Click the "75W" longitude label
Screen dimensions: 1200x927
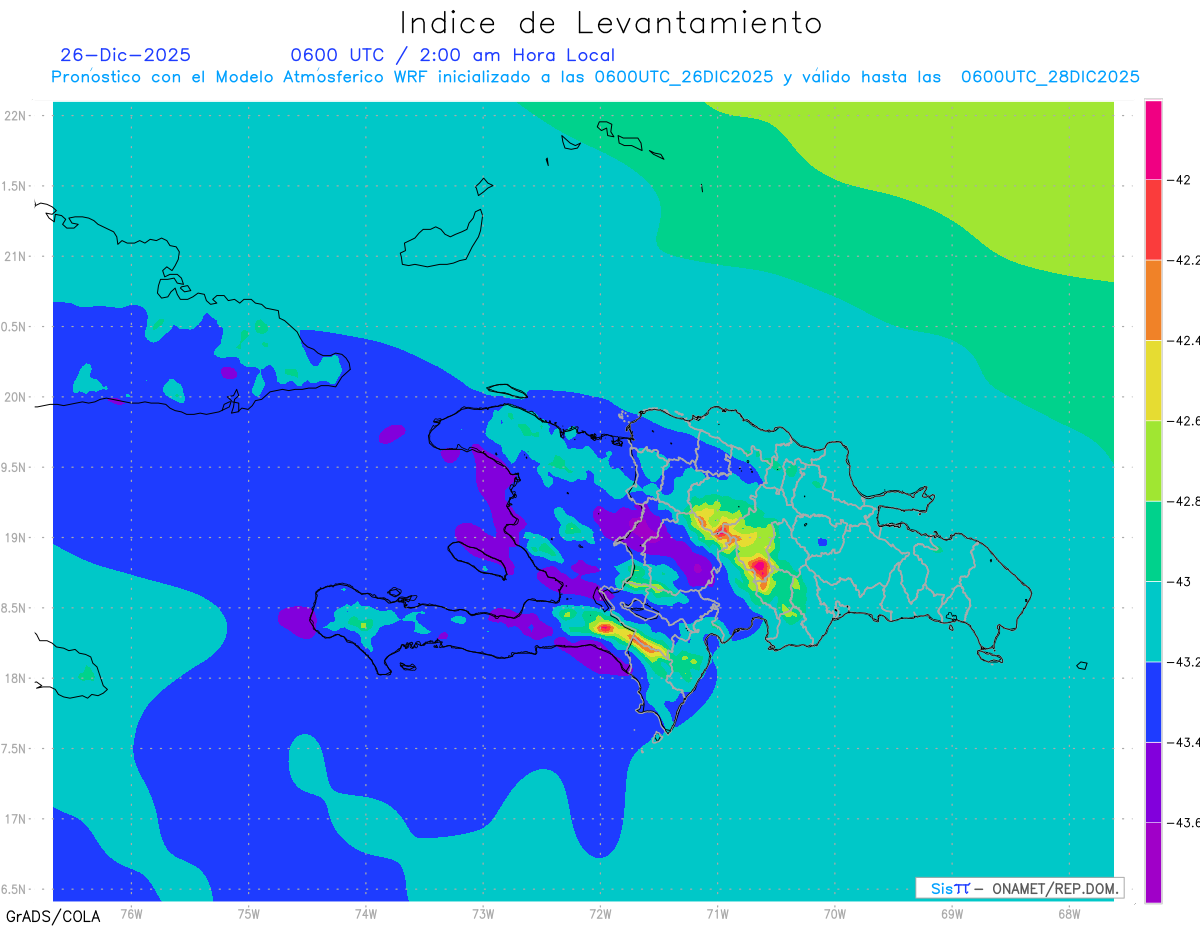(x=249, y=914)
